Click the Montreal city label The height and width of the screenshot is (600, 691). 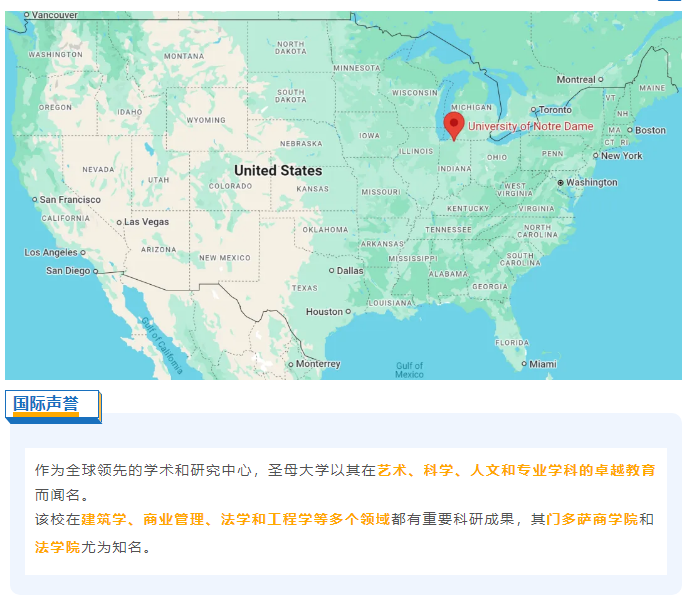pos(576,80)
